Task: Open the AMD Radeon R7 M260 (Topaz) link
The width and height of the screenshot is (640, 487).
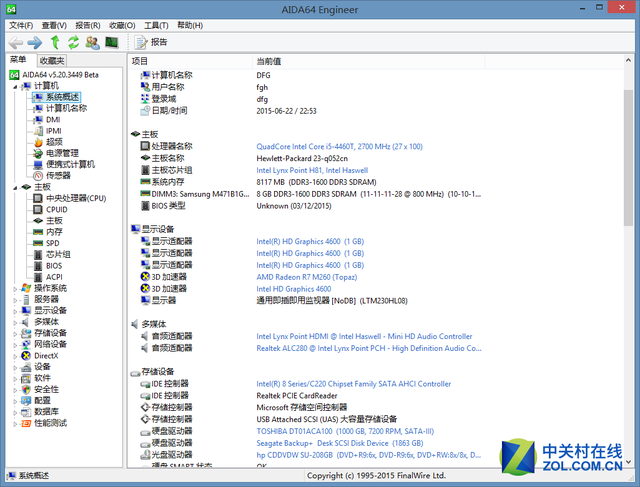Action: (x=307, y=277)
